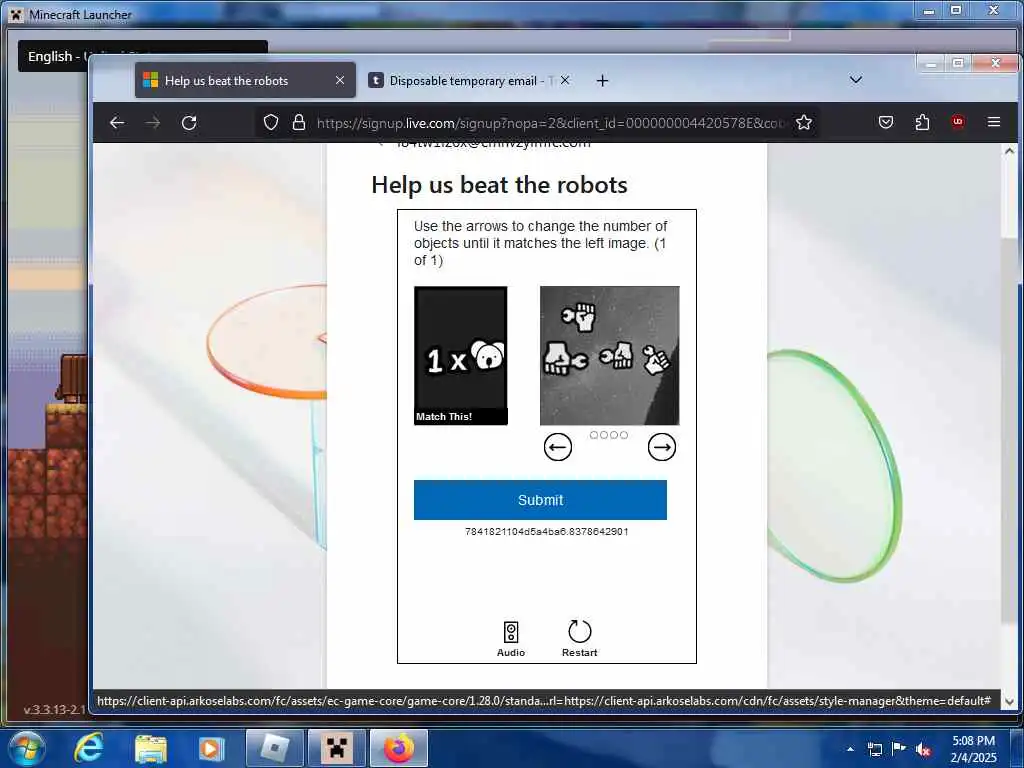Open the Firefox hamburger menu
This screenshot has height=768, width=1024.
click(994, 121)
